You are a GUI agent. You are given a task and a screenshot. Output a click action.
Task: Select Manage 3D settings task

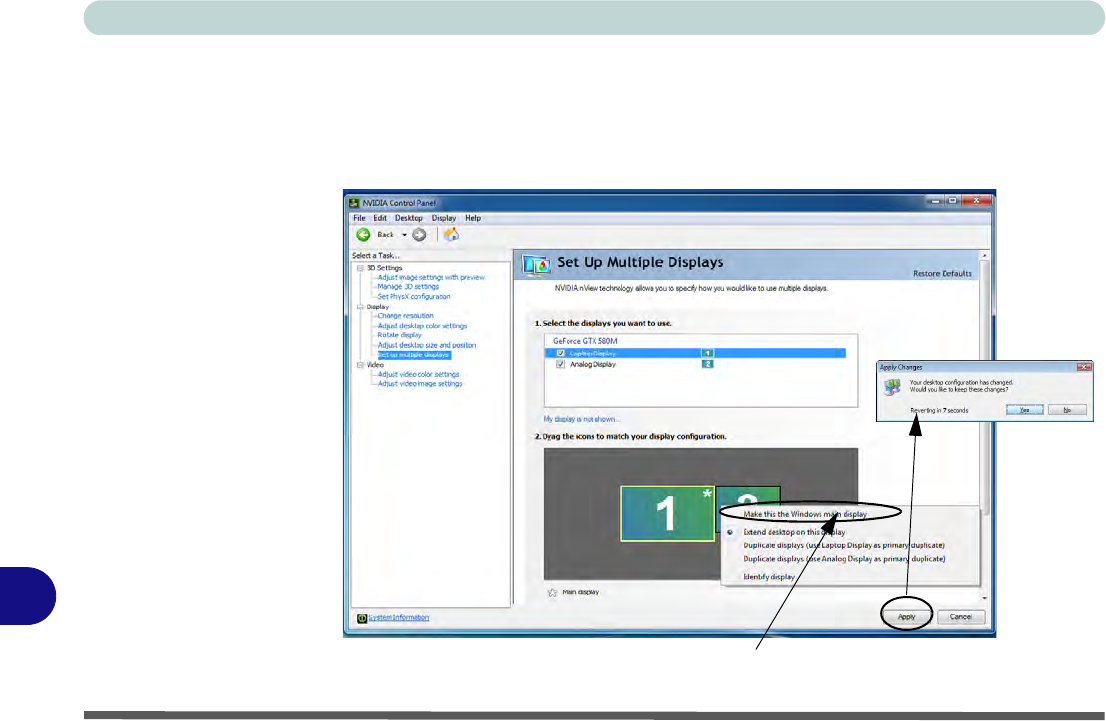tap(408, 287)
